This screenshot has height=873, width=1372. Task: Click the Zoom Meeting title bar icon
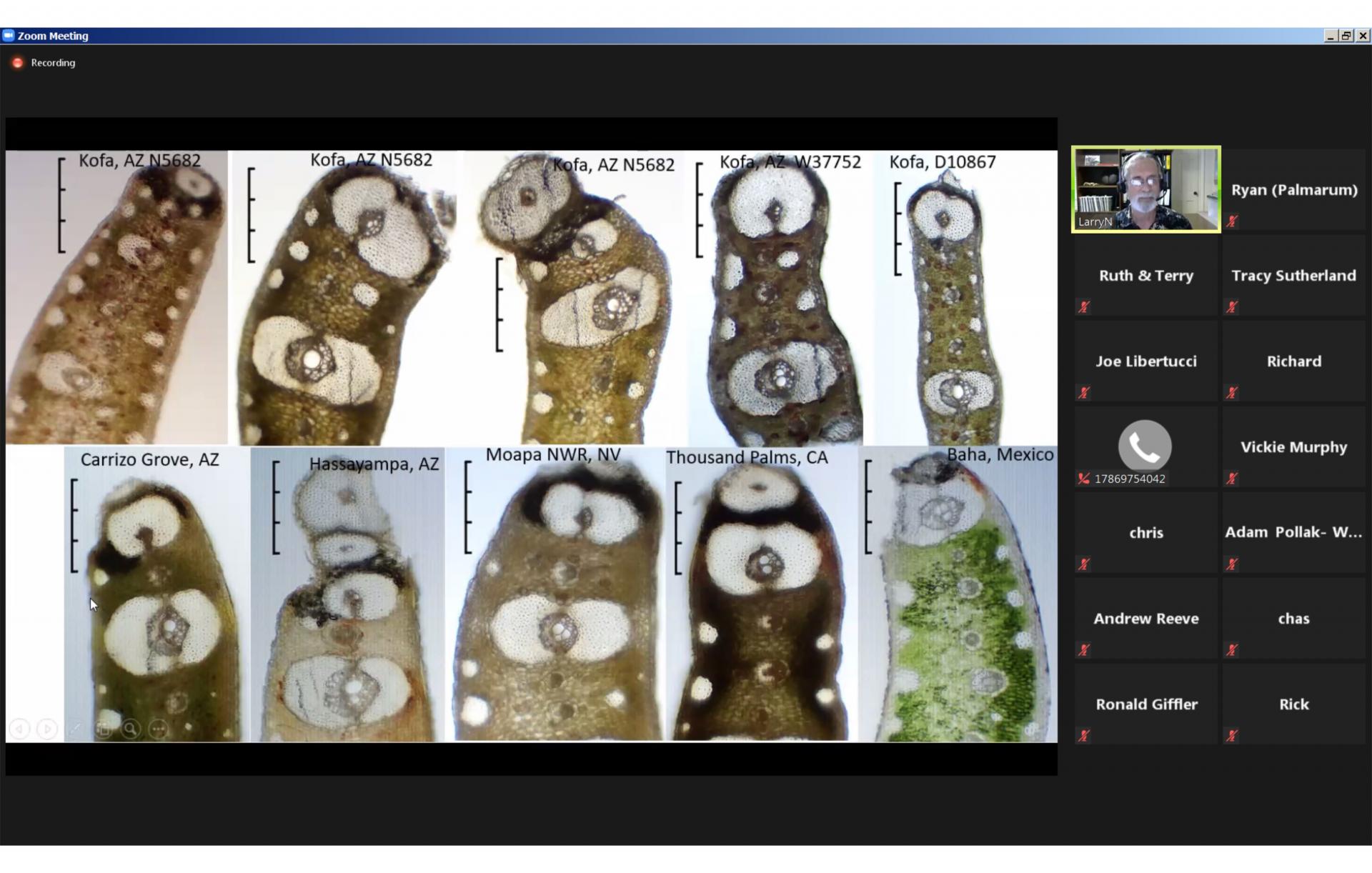coord(9,35)
